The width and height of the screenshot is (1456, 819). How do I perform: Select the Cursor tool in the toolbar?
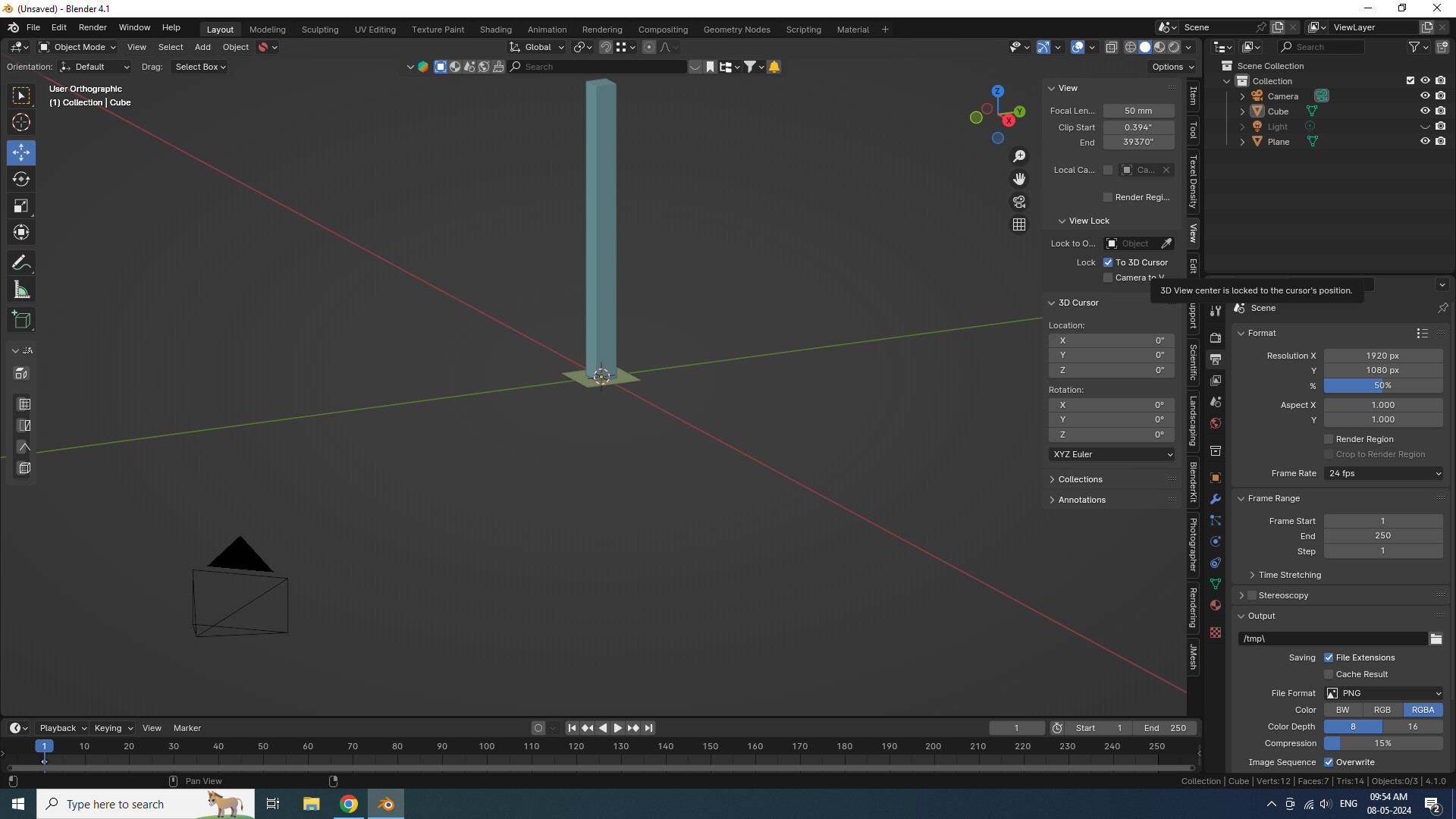pyautogui.click(x=21, y=122)
